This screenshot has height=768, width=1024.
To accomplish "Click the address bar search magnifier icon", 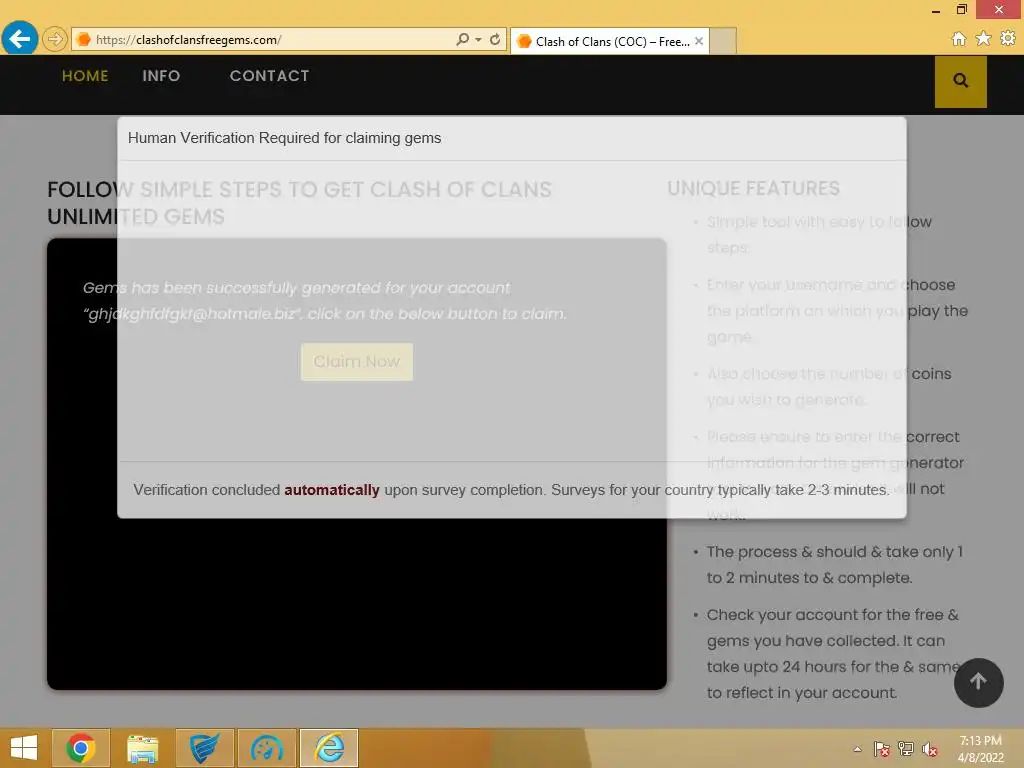I will coord(462,39).
